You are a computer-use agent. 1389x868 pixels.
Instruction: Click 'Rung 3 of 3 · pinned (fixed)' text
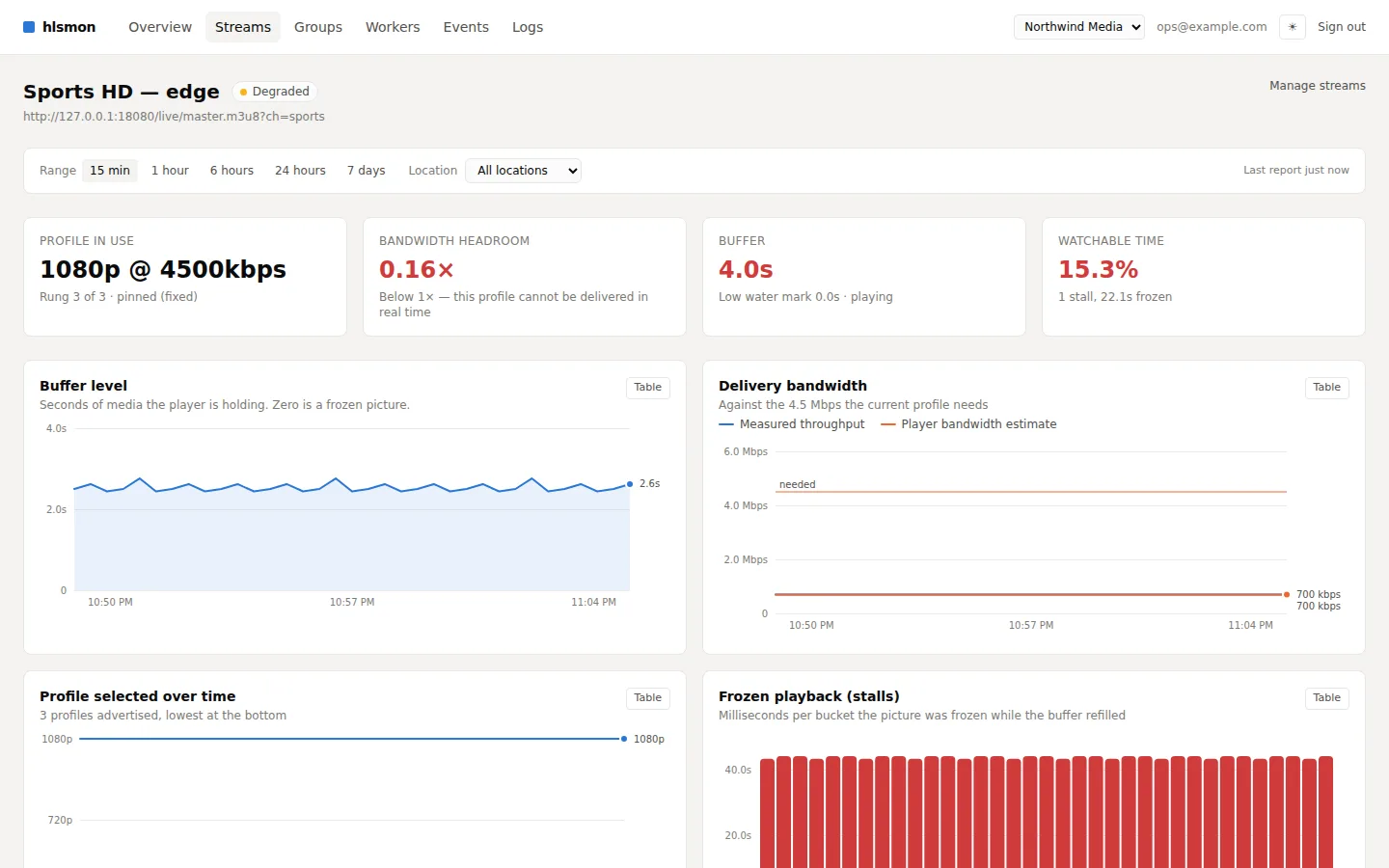coord(119,297)
